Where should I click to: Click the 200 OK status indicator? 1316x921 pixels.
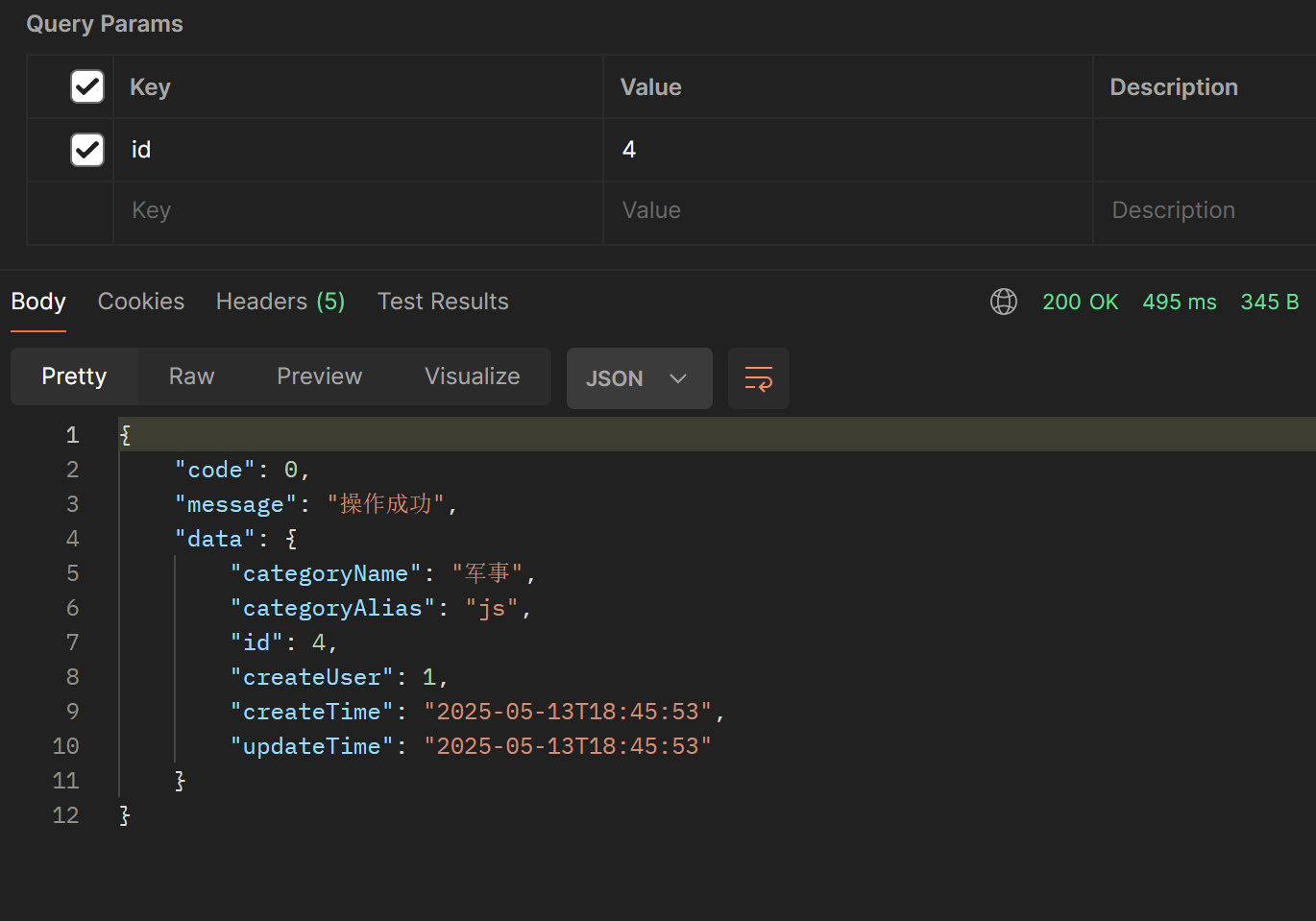tap(1080, 301)
